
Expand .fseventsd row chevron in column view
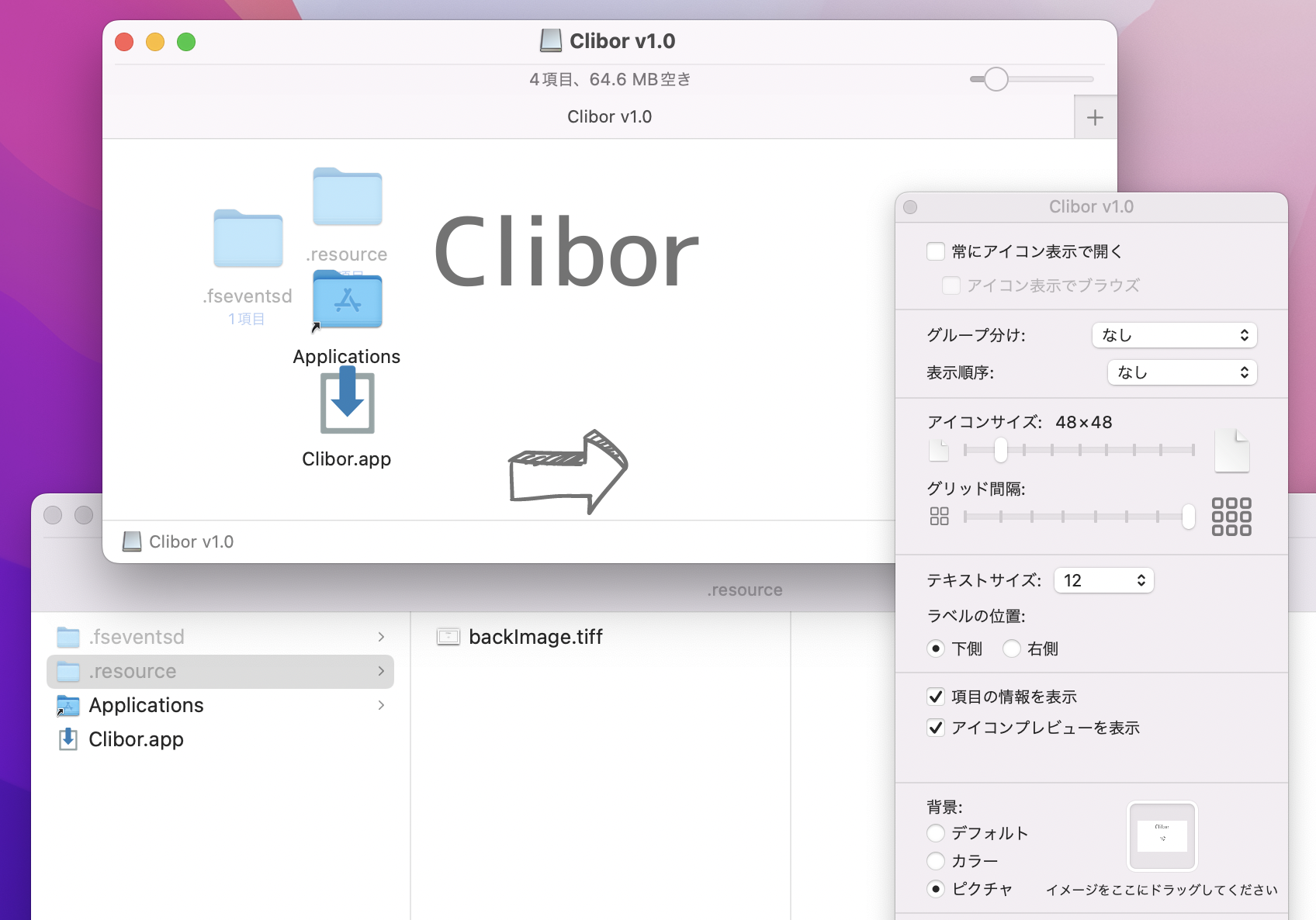[381, 637]
